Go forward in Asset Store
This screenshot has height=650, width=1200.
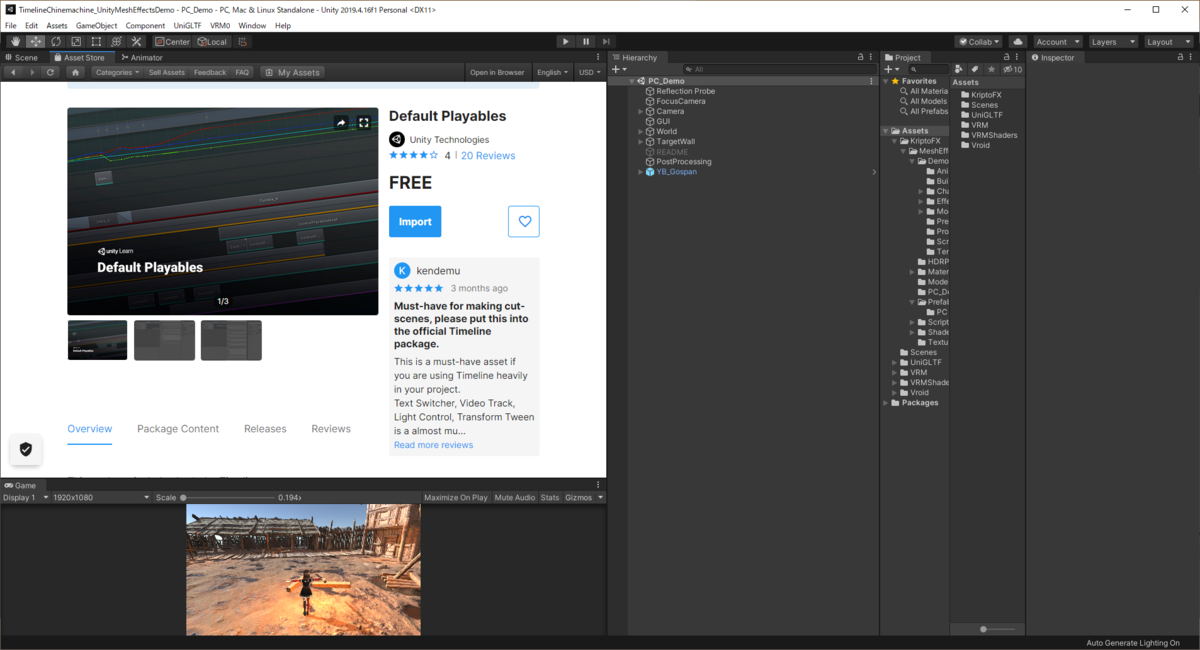click(x=30, y=72)
